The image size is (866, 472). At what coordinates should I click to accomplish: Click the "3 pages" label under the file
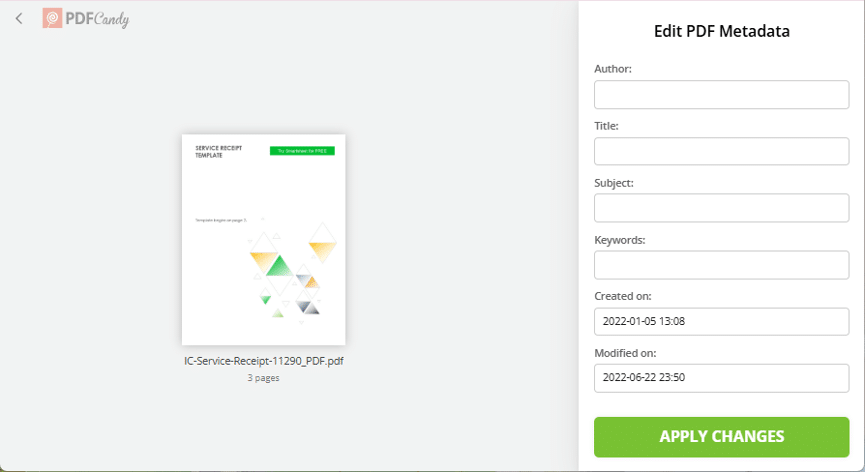pos(263,378)
